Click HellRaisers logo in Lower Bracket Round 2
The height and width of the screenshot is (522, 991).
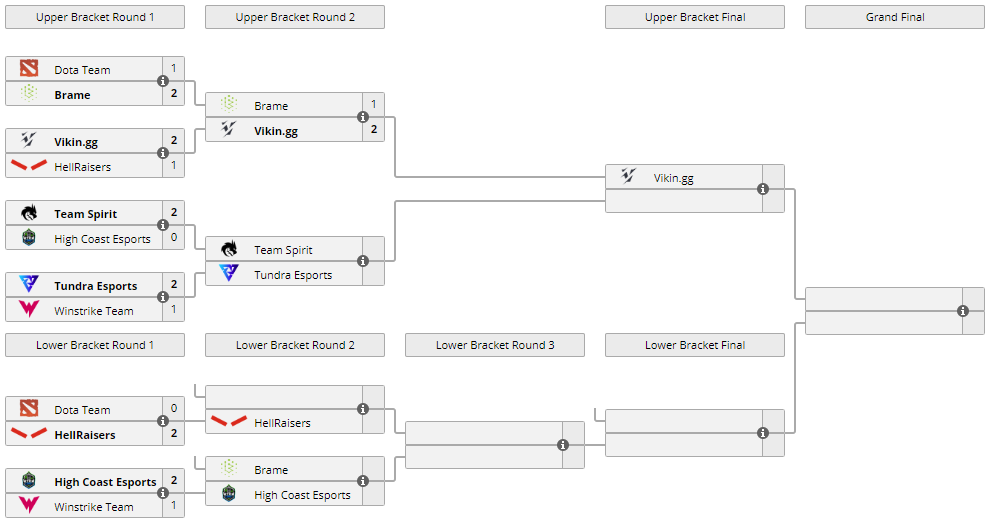point(229,423)
